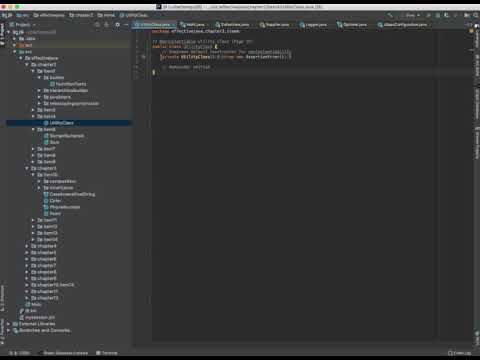This screenshot has height=360, width=480.
Task: Select Color class in tree
Action: 52,201
